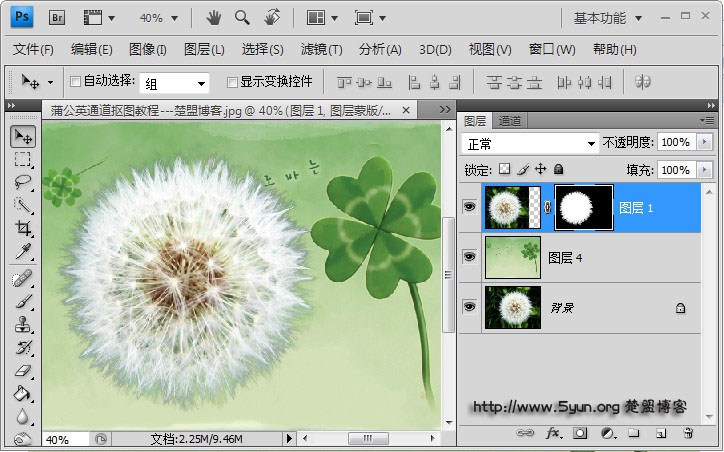Add a layer mask using panel button
This screenshot has width=724, height=452.
click(579, 433)
